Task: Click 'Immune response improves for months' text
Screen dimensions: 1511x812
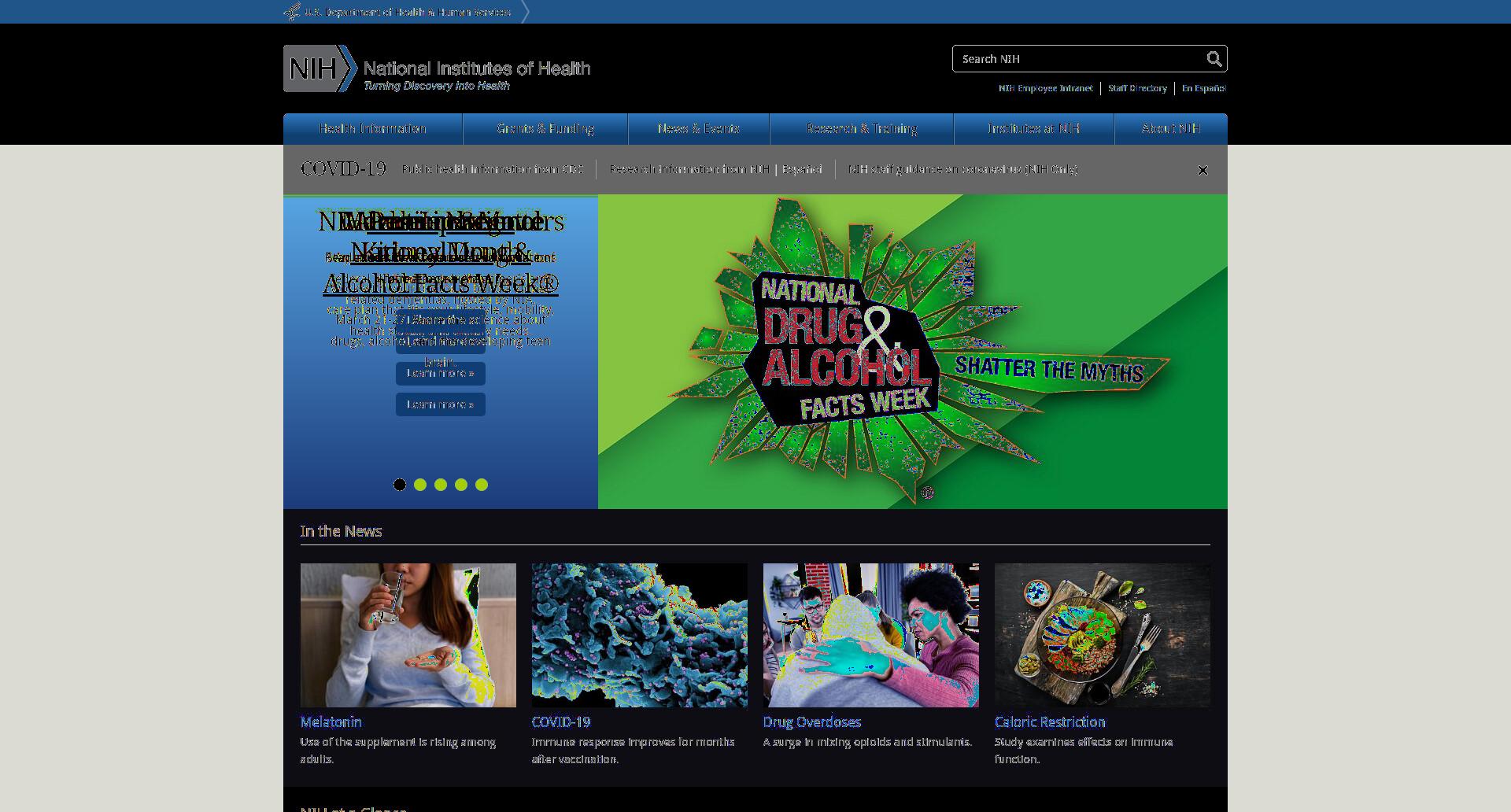Action: coord(634,751)
